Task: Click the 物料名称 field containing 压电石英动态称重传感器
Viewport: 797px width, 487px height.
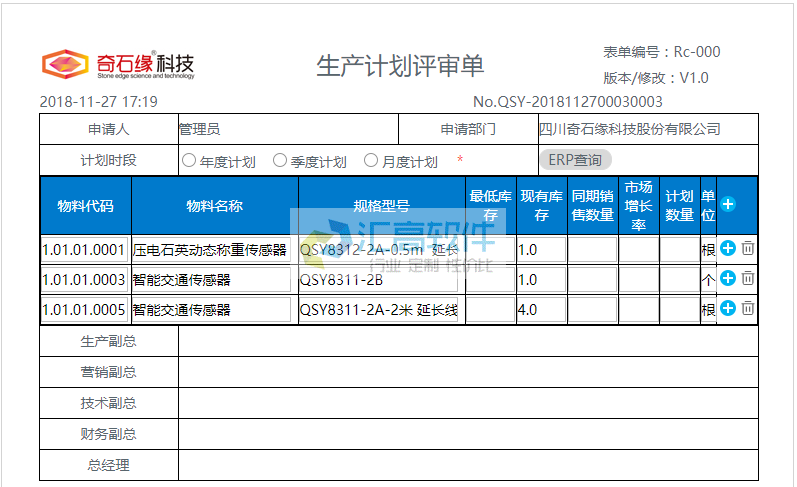Action: pos(211,250)
